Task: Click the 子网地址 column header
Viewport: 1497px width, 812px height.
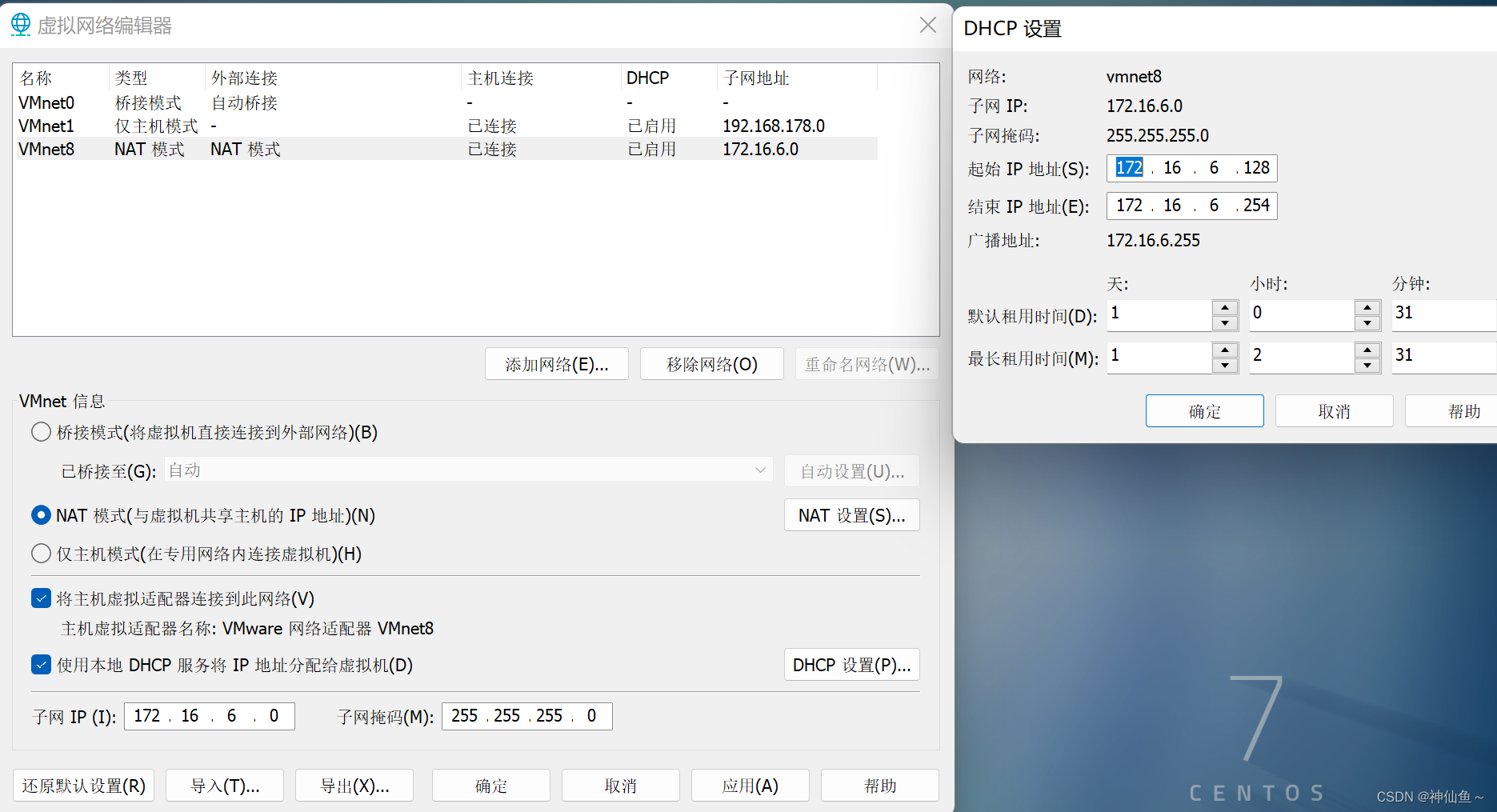Action: click(x=797, y=78)
